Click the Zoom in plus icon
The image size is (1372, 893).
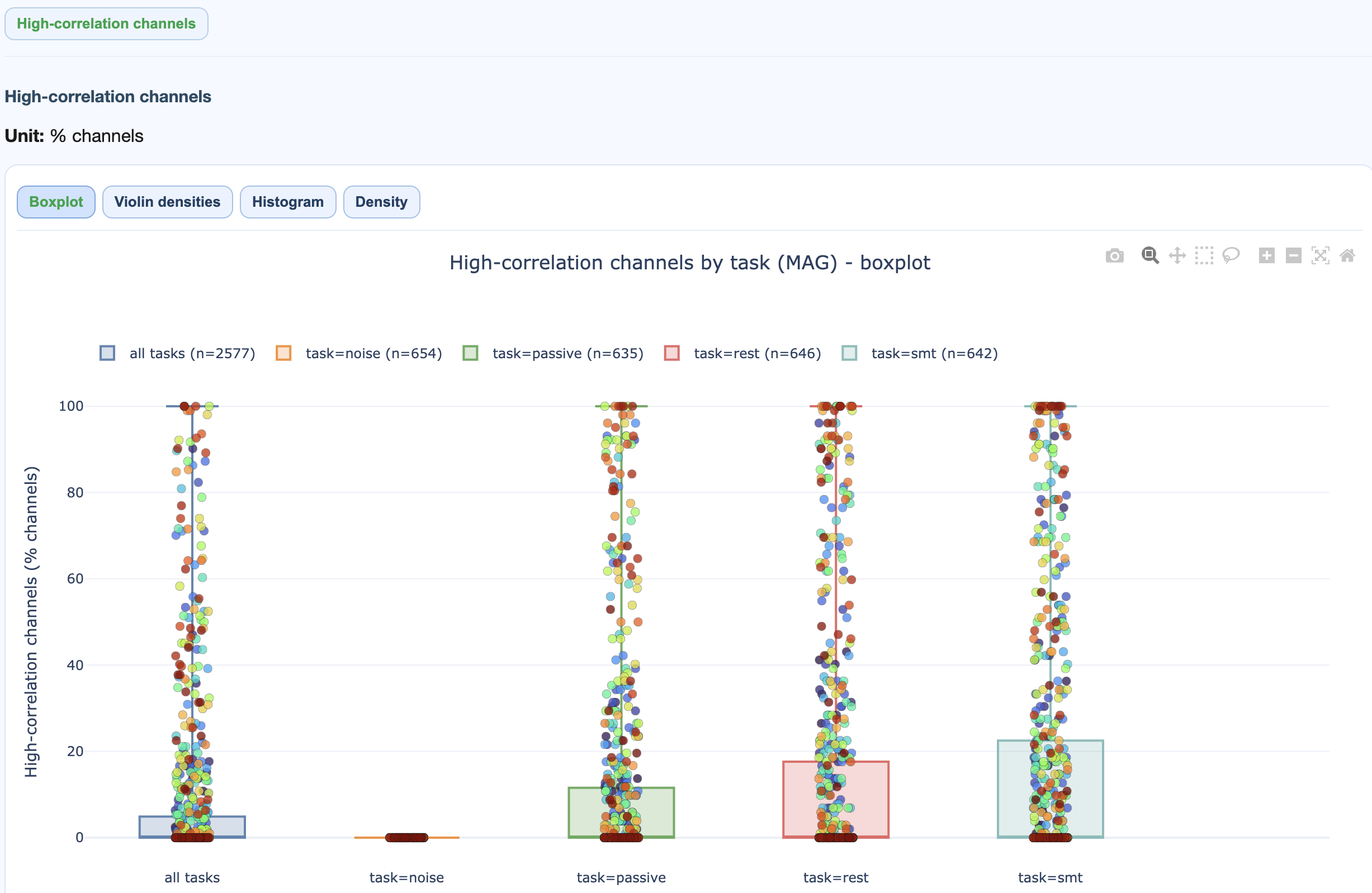click(x=1266, y=255)
